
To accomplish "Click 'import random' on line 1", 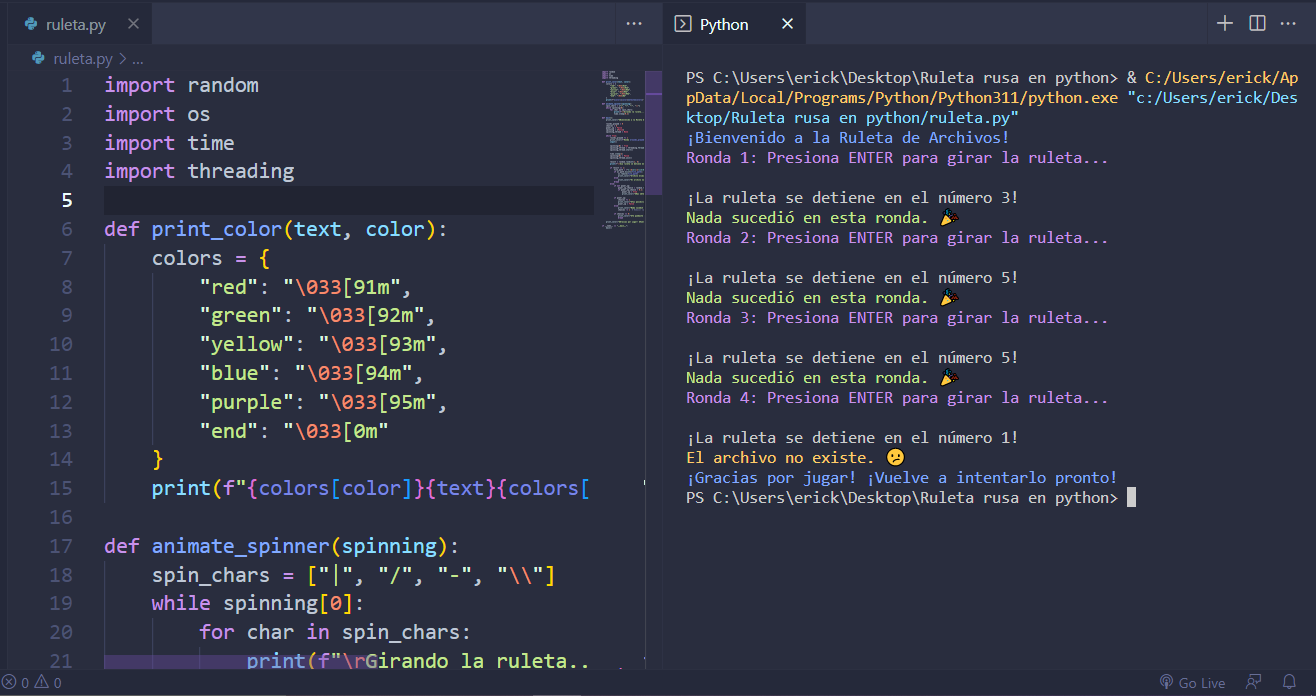I will (181, 85).
